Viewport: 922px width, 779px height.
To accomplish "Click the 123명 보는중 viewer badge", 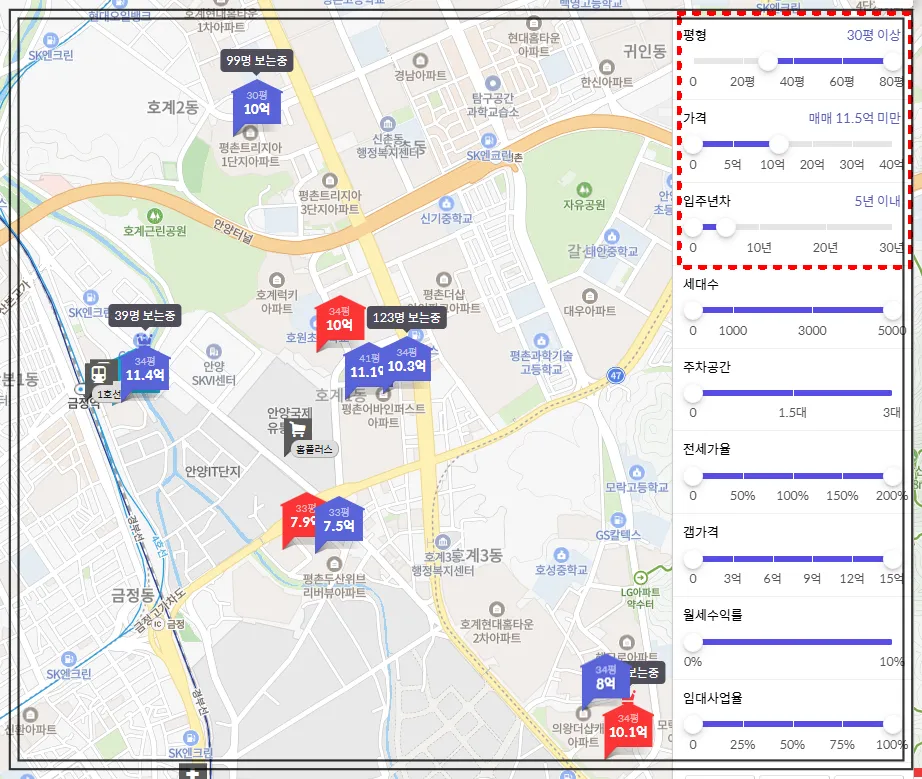I will (x=406, y=318).
